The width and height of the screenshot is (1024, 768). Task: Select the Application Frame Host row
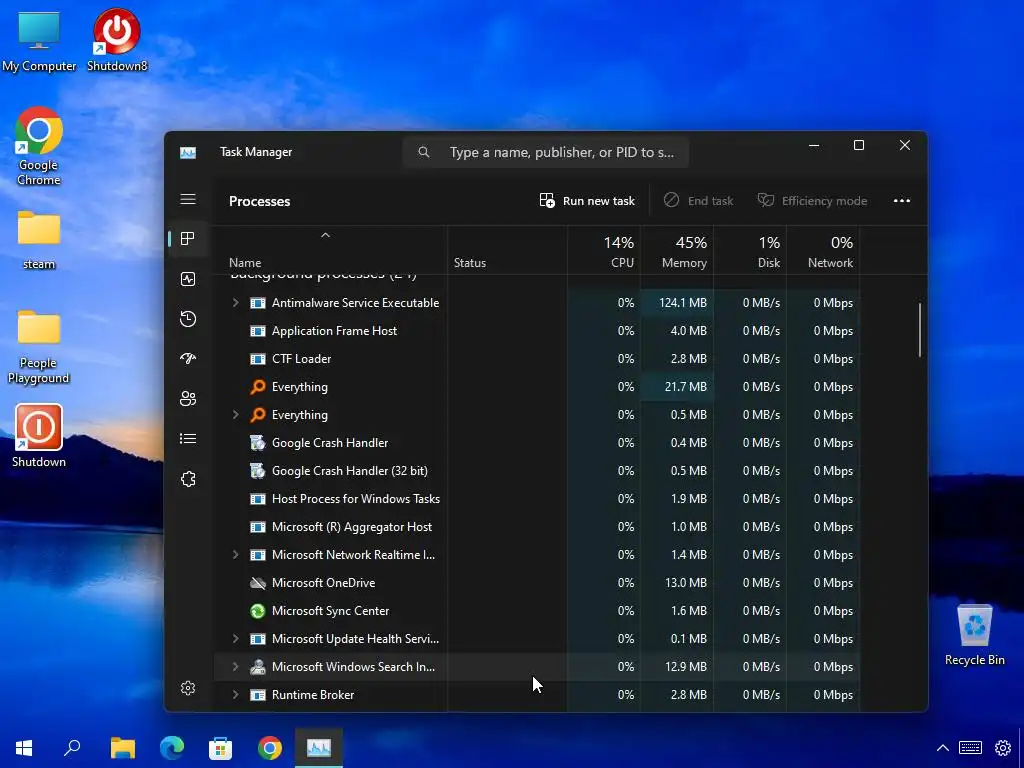point(536,331)
